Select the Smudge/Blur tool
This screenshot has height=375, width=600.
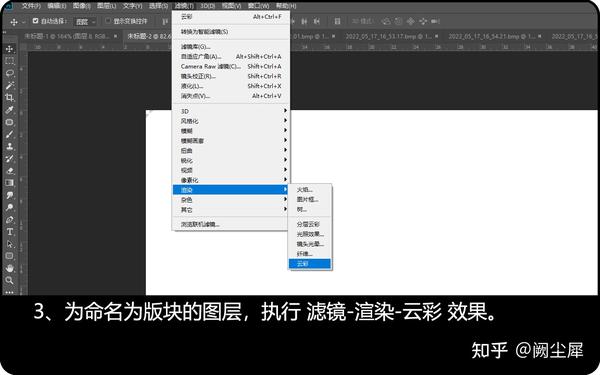tap(10, 195)
